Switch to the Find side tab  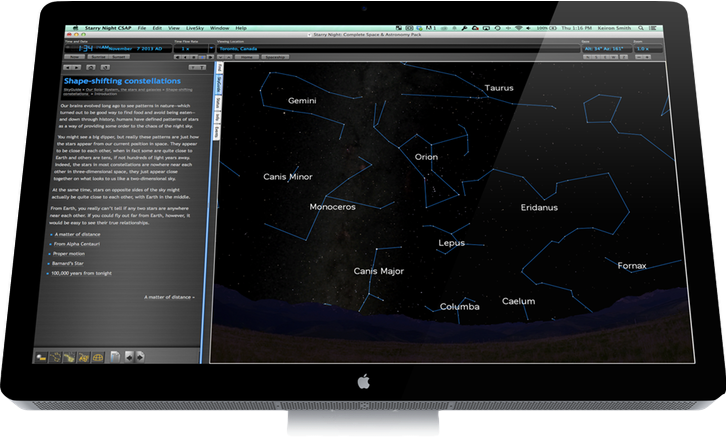pyautogui.click(x=220, y=68)
